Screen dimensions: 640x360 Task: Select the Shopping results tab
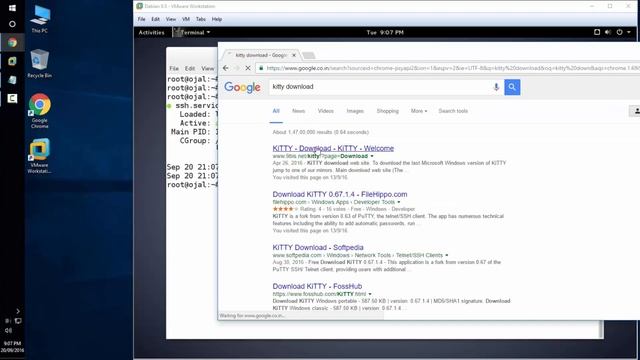[x=387, y=111]
